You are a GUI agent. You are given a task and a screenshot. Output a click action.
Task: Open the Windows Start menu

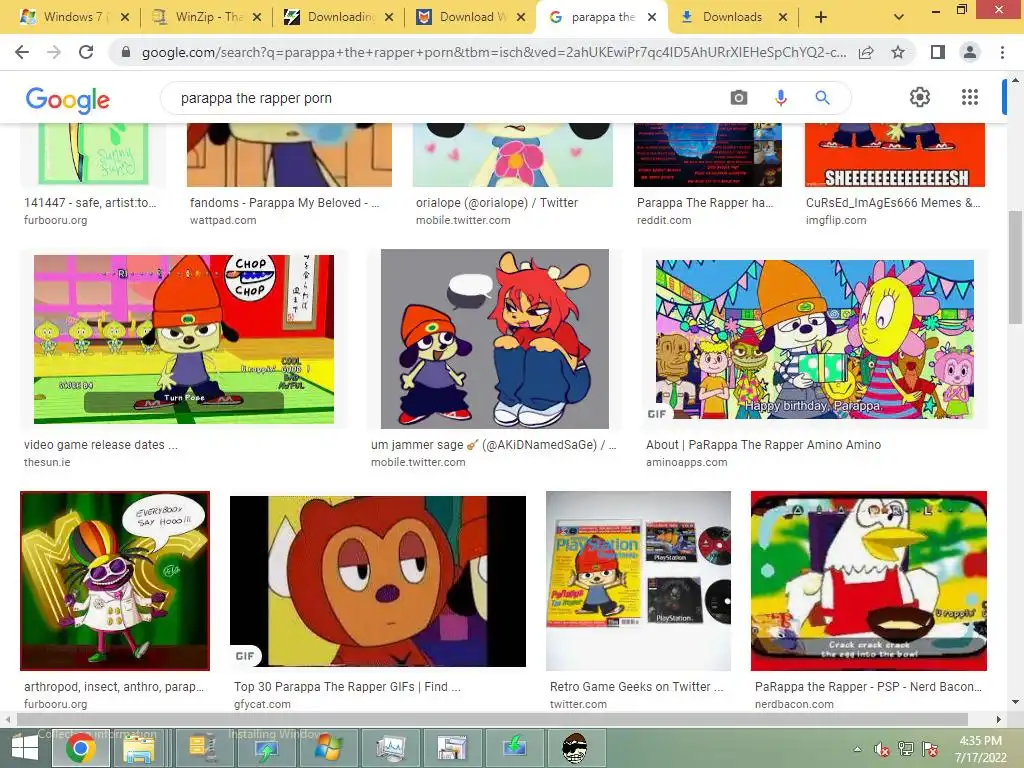pyautogui.click(x=25, y=748)
